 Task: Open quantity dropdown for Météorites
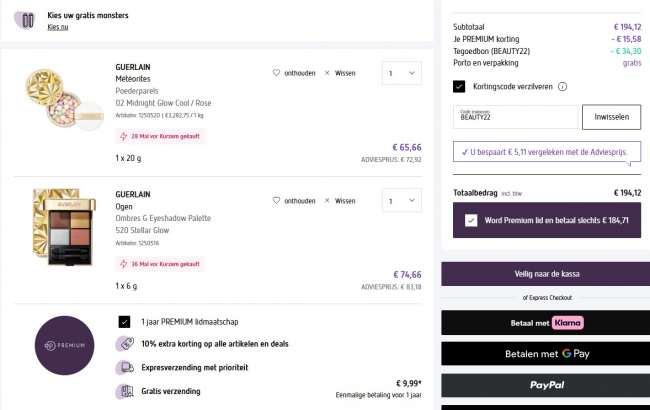point(402,73)
